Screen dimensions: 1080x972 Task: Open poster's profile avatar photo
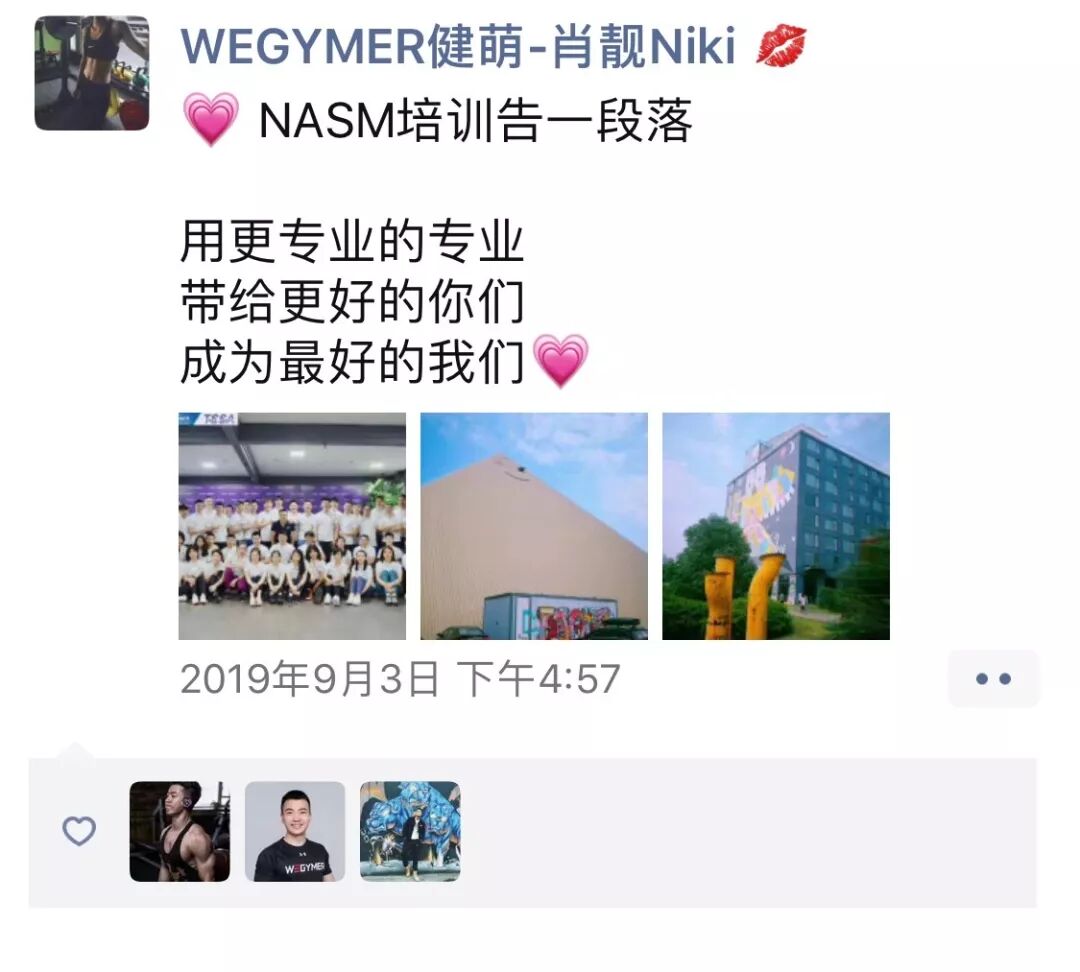(92, 73)
